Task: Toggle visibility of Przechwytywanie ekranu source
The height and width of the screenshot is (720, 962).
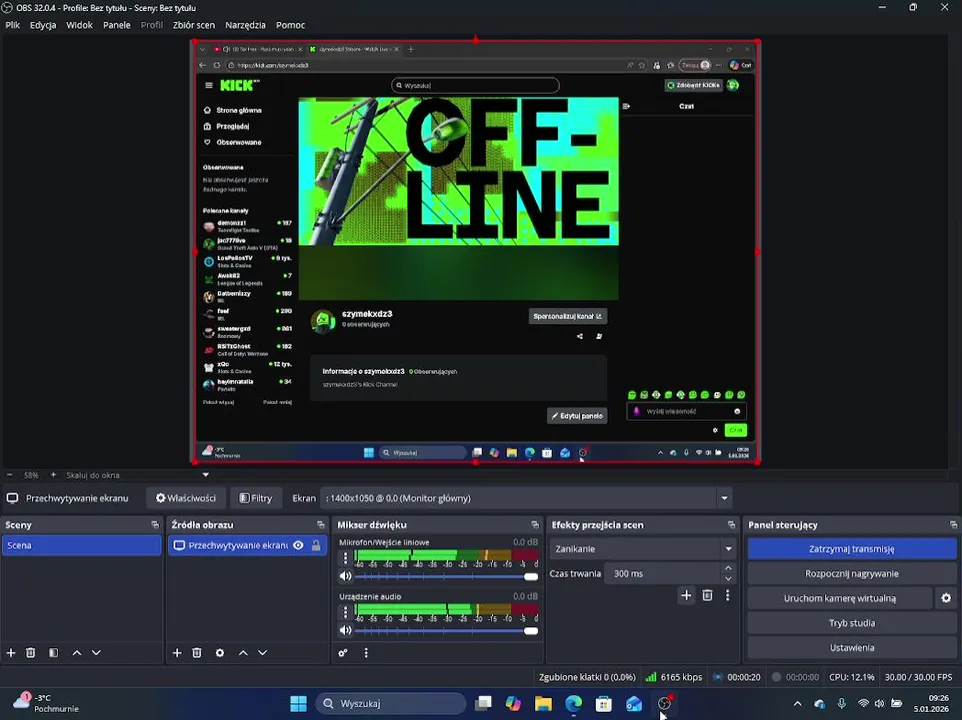Action: pos(298,545)
